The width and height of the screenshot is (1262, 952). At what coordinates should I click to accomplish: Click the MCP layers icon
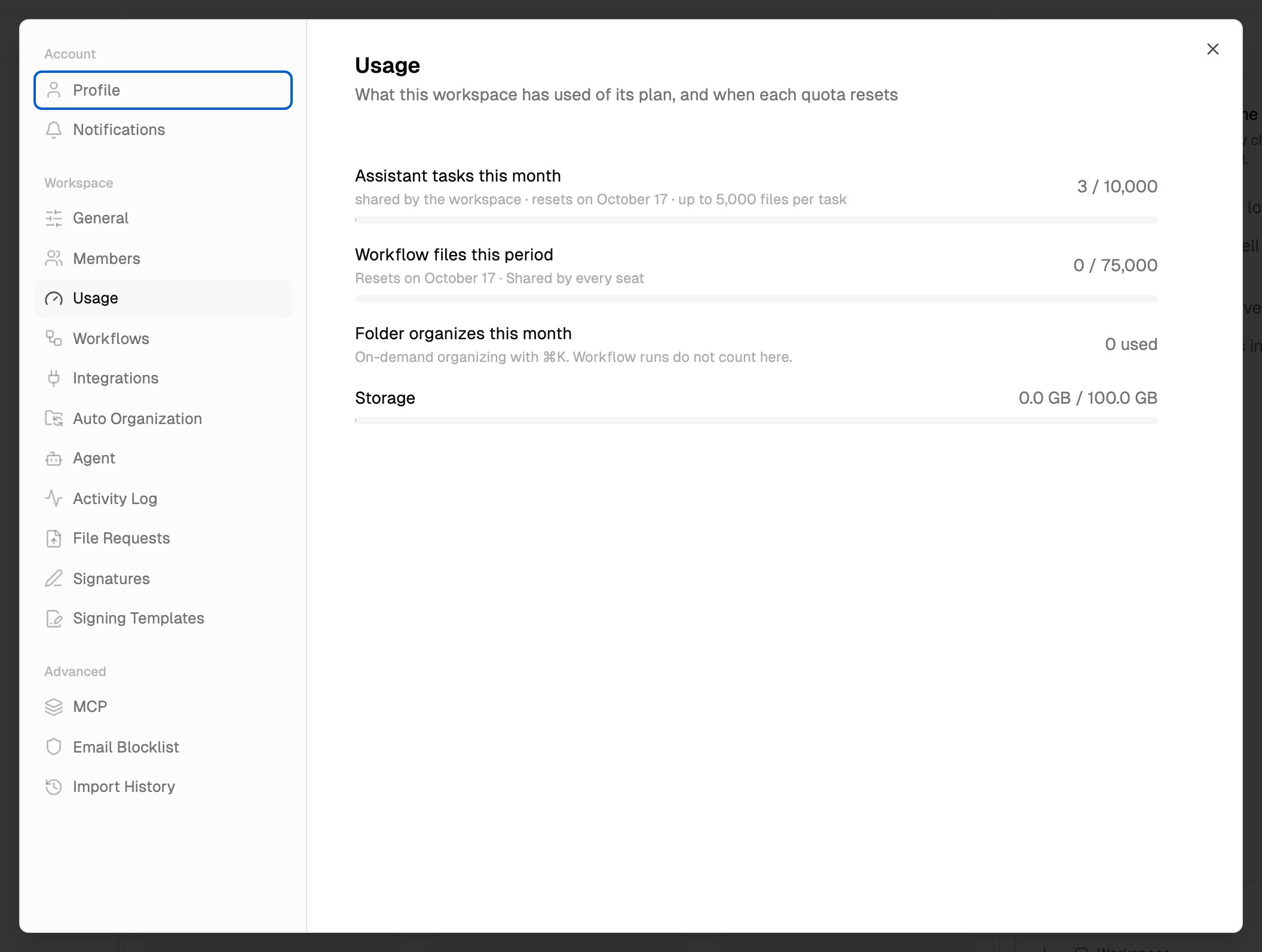point(54,707)
